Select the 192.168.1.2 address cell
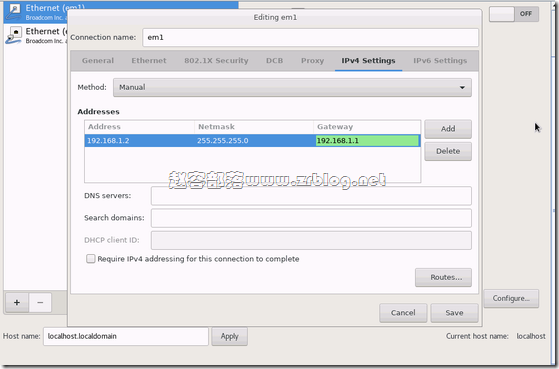The height and width of the screenshot is (369, 559). coord(139,140)
